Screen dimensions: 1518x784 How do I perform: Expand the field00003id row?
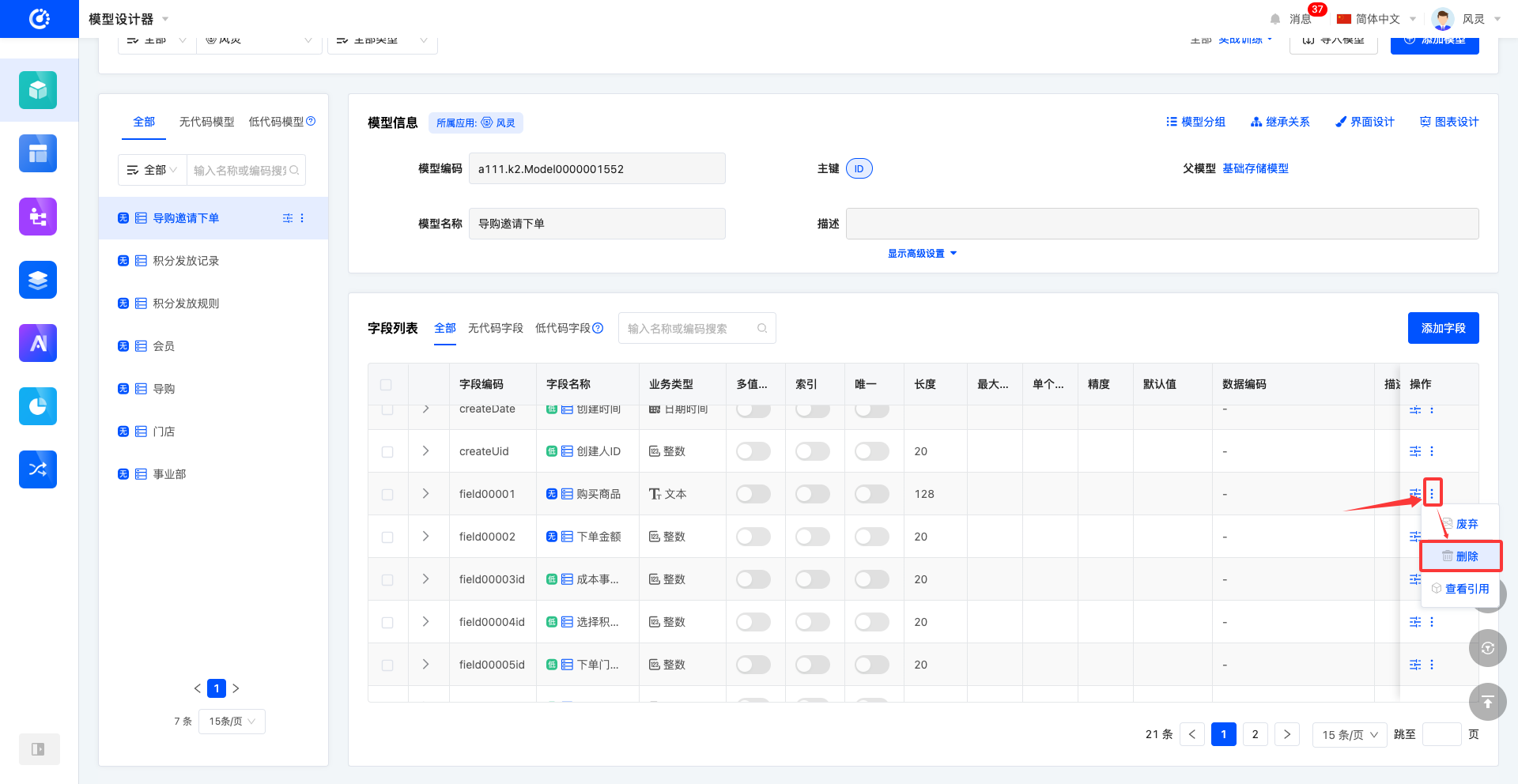coord(425,579)
